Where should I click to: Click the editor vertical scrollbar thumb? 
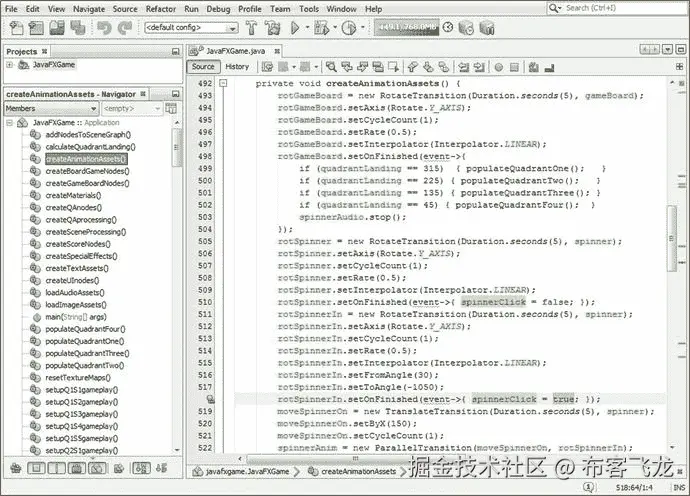672,238
